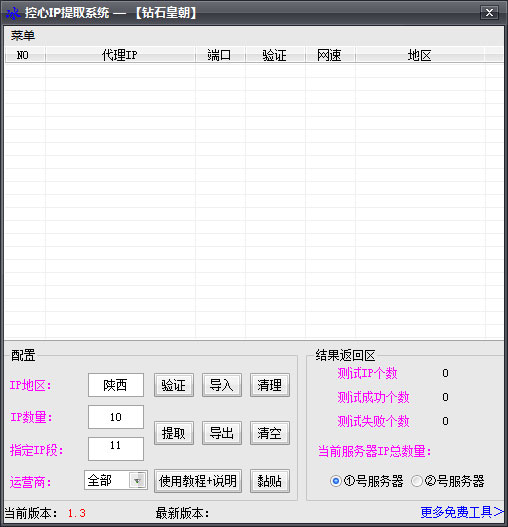Click the 清空 button

point(270,433)
